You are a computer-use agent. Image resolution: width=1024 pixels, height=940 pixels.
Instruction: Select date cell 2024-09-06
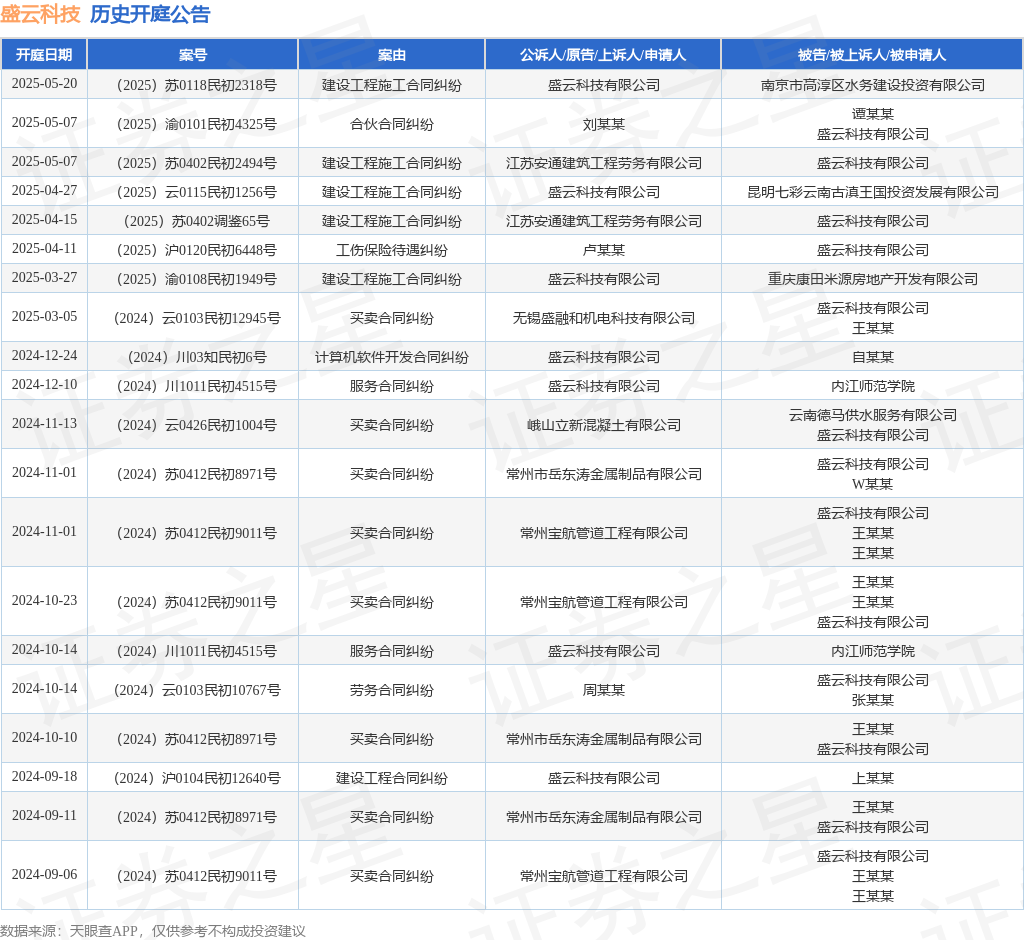[x=44, y=875]
